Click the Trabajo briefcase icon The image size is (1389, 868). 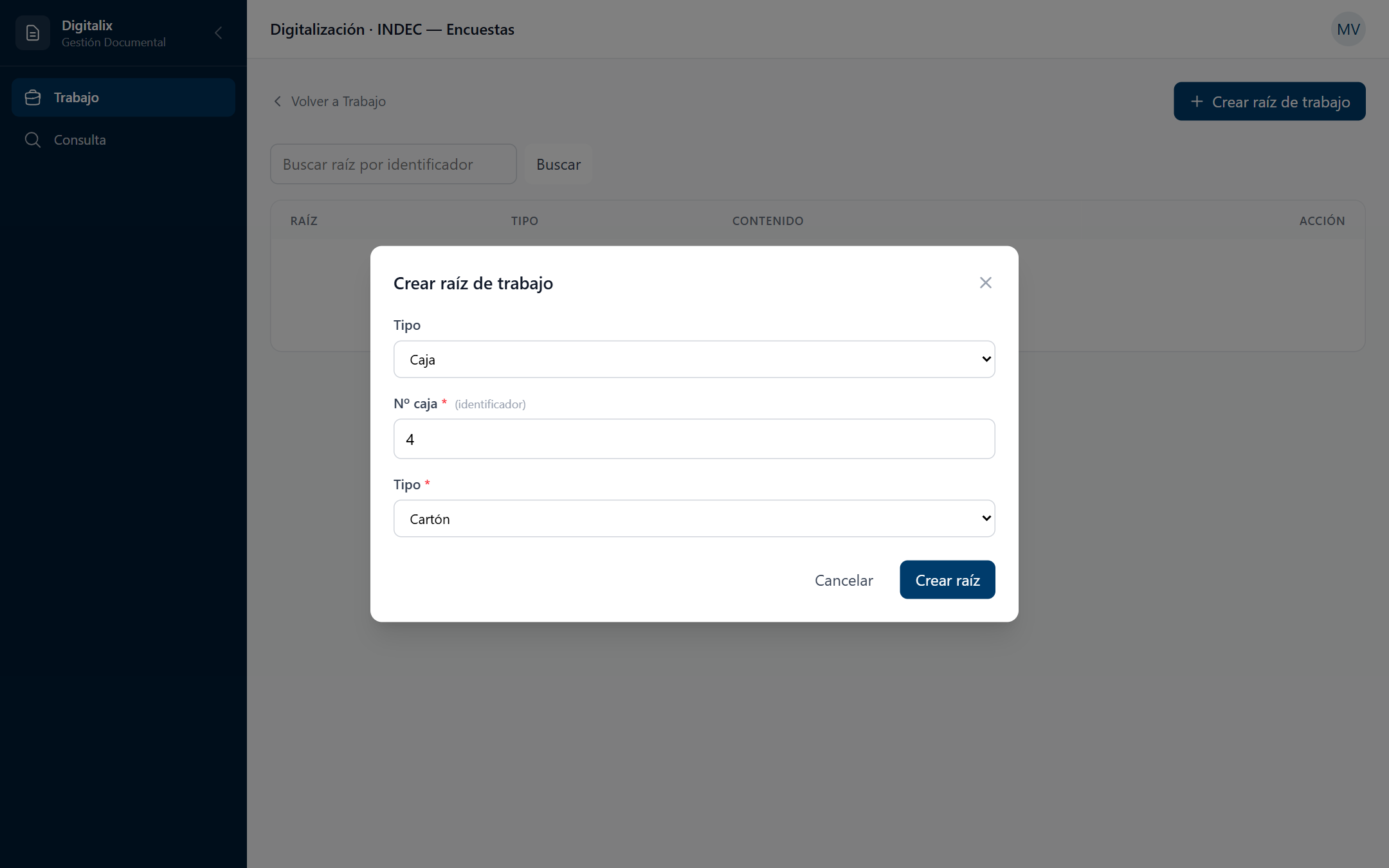[33, 98]
